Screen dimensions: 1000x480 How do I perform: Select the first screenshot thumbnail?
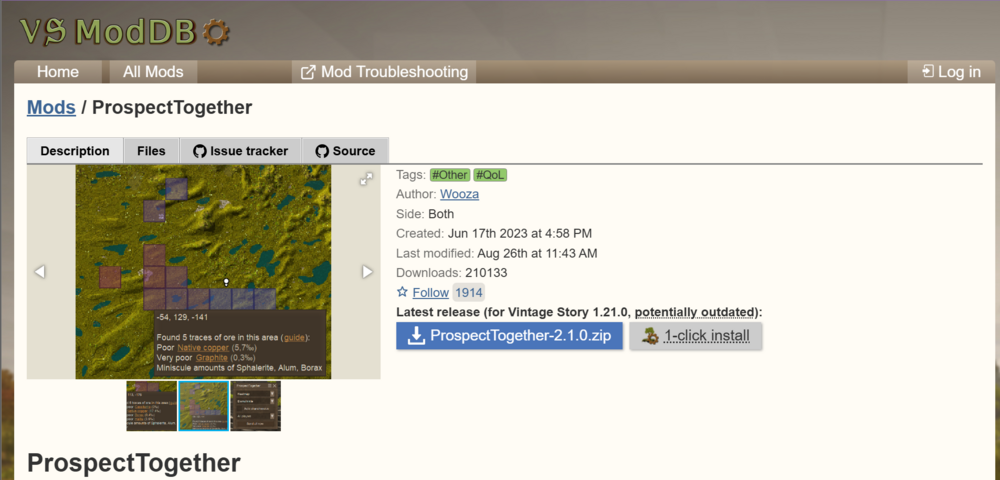[151, 405]
